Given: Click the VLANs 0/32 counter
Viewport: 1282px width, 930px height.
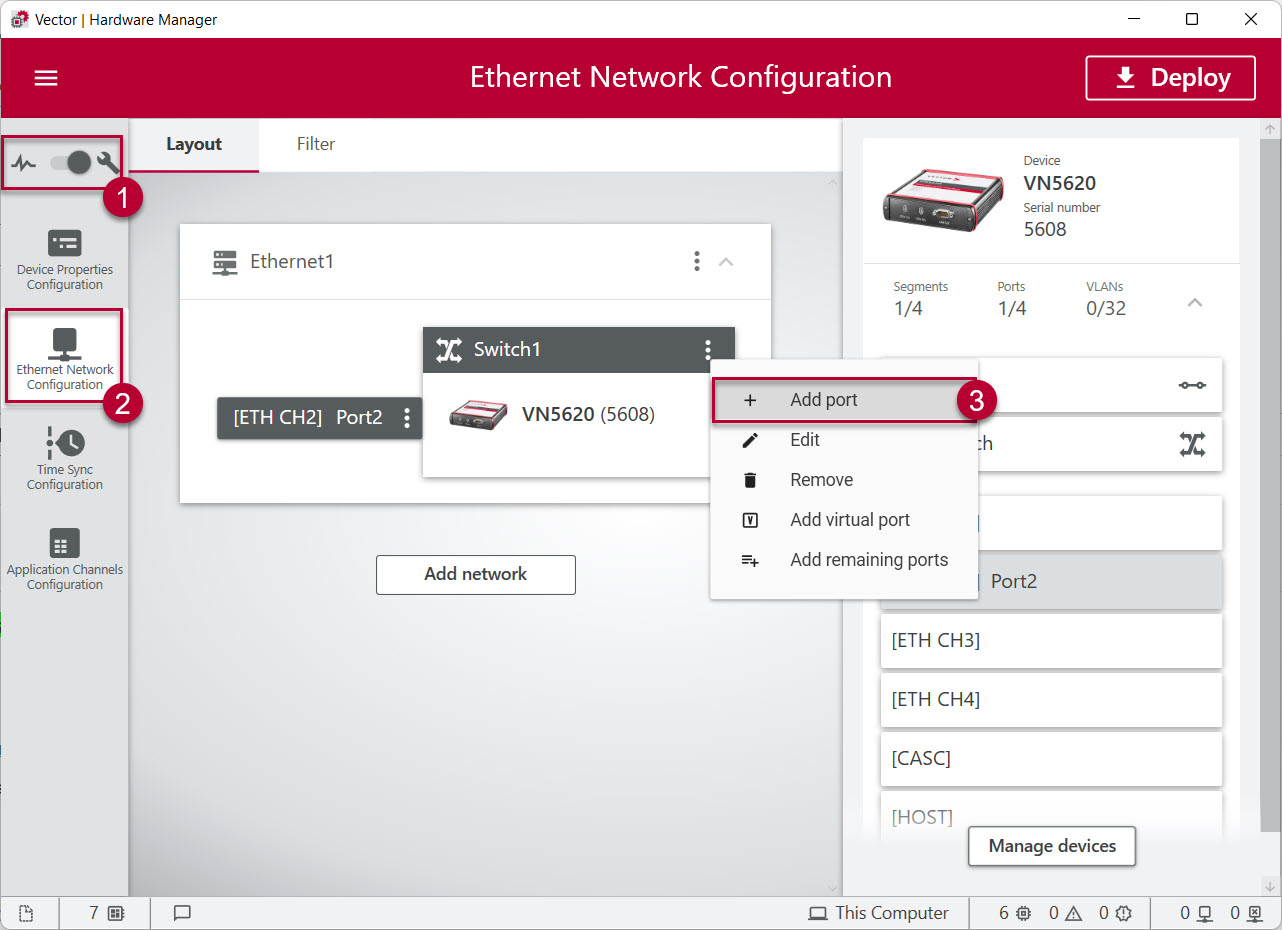Looking at the screenshot, I should (1106, 299).
